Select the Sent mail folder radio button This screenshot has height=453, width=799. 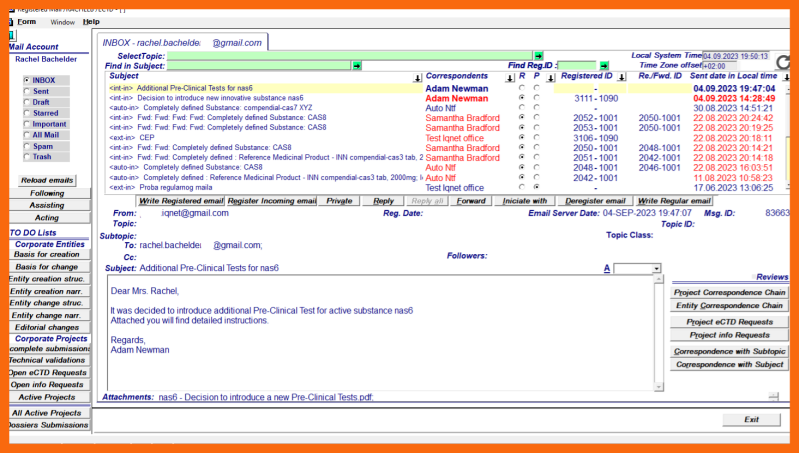[x=26, y=91]
